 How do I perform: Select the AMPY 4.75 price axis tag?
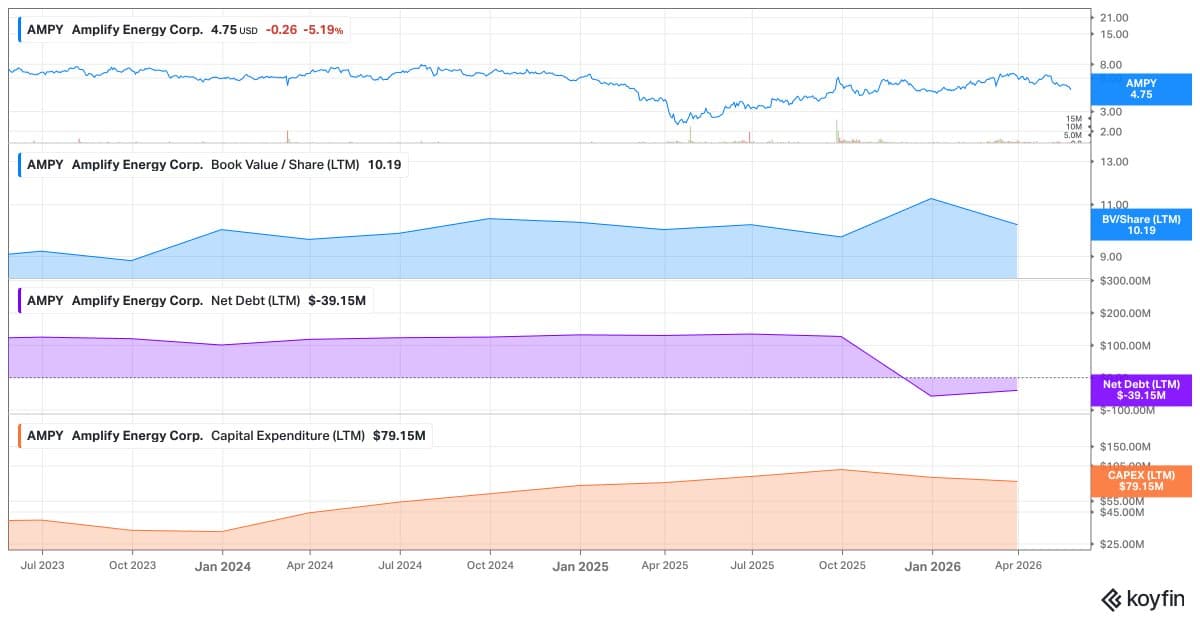tap(1140, 89)
